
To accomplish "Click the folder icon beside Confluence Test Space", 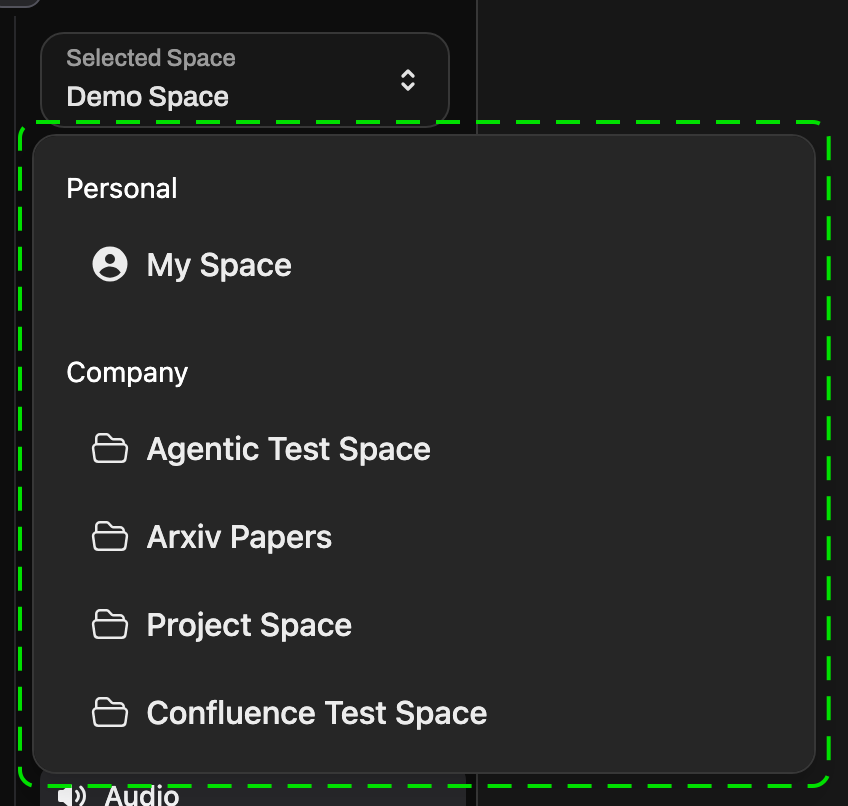I will [110, 712].
